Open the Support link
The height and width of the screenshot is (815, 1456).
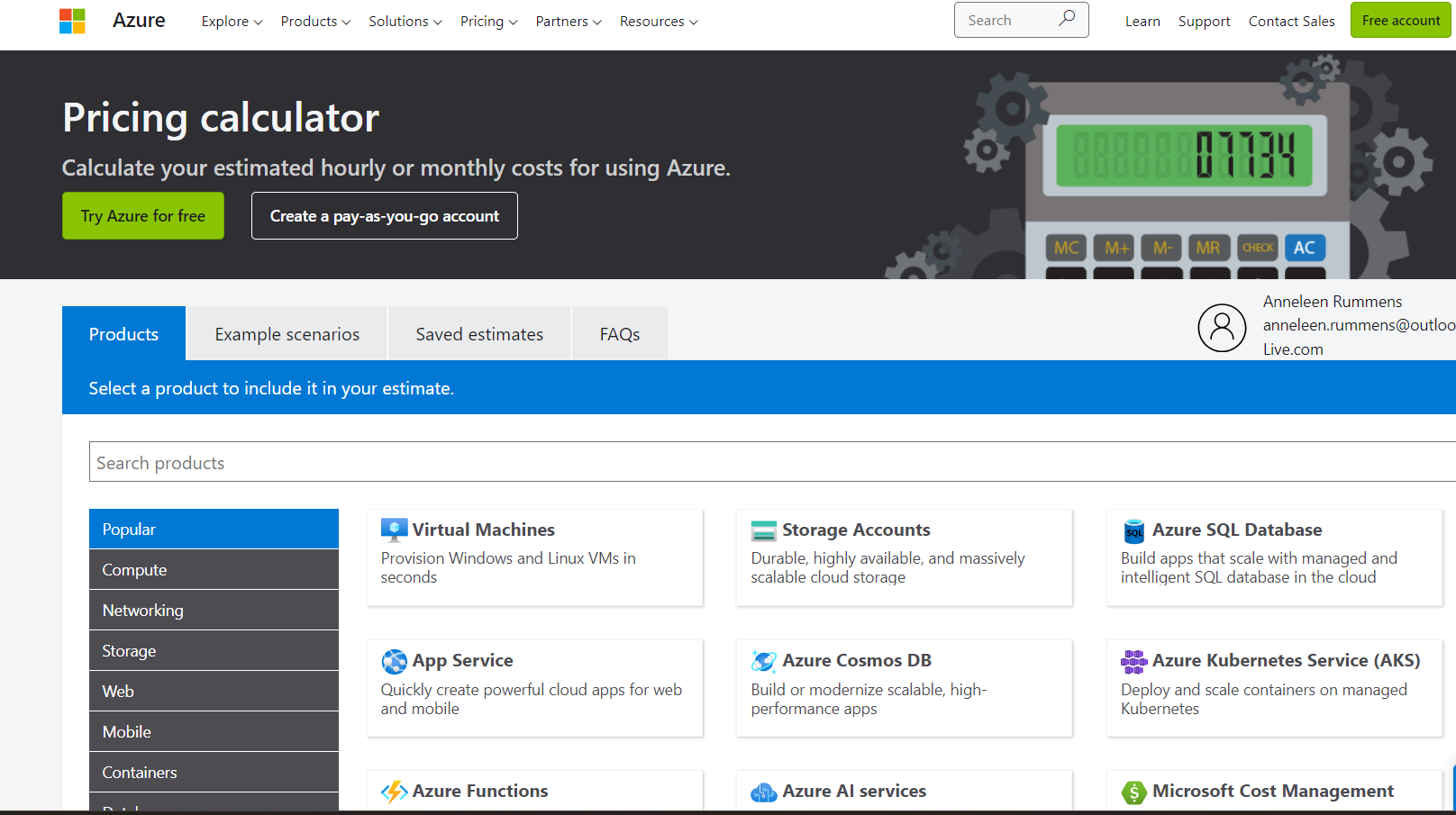pos(1204,21)
